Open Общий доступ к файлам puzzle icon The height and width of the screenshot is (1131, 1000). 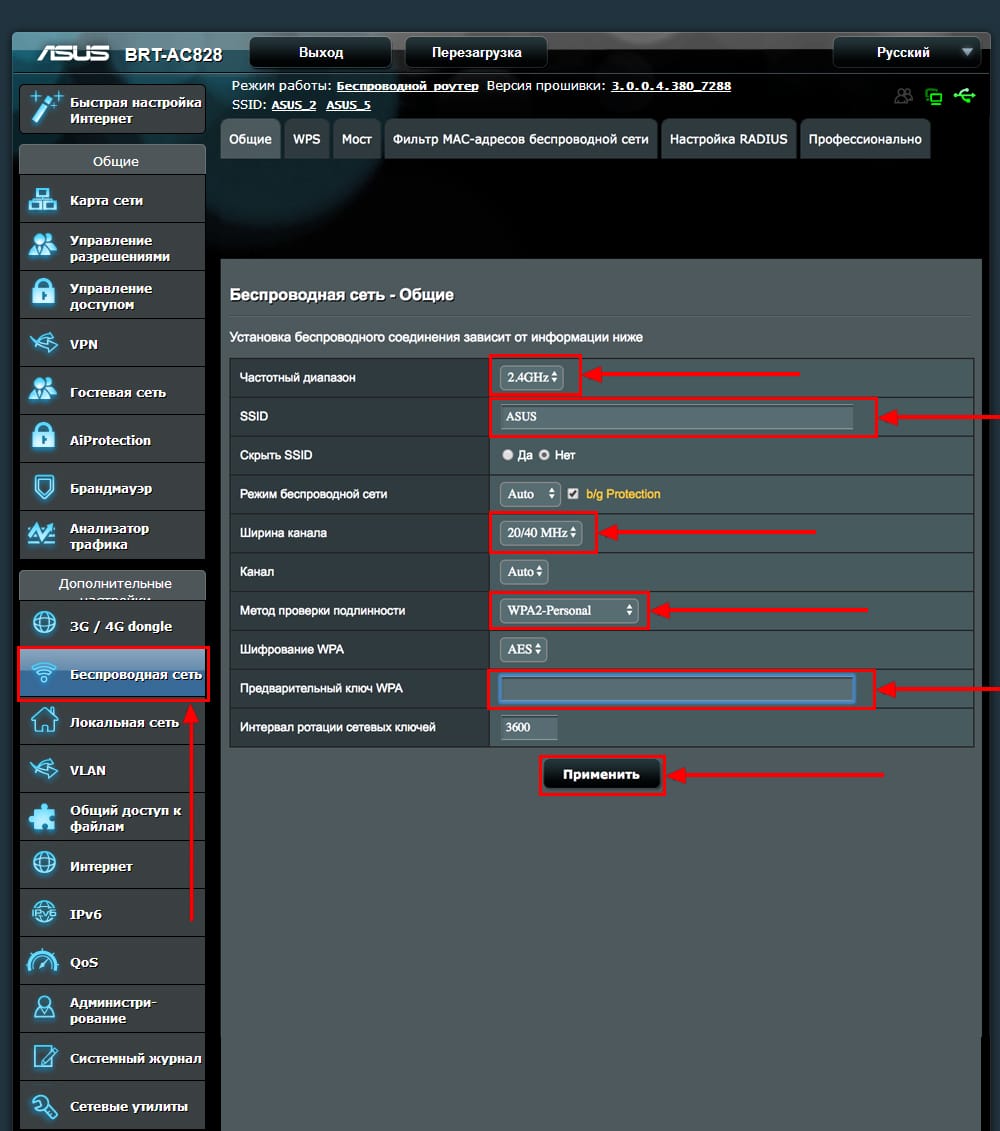(x=43, y=817)
